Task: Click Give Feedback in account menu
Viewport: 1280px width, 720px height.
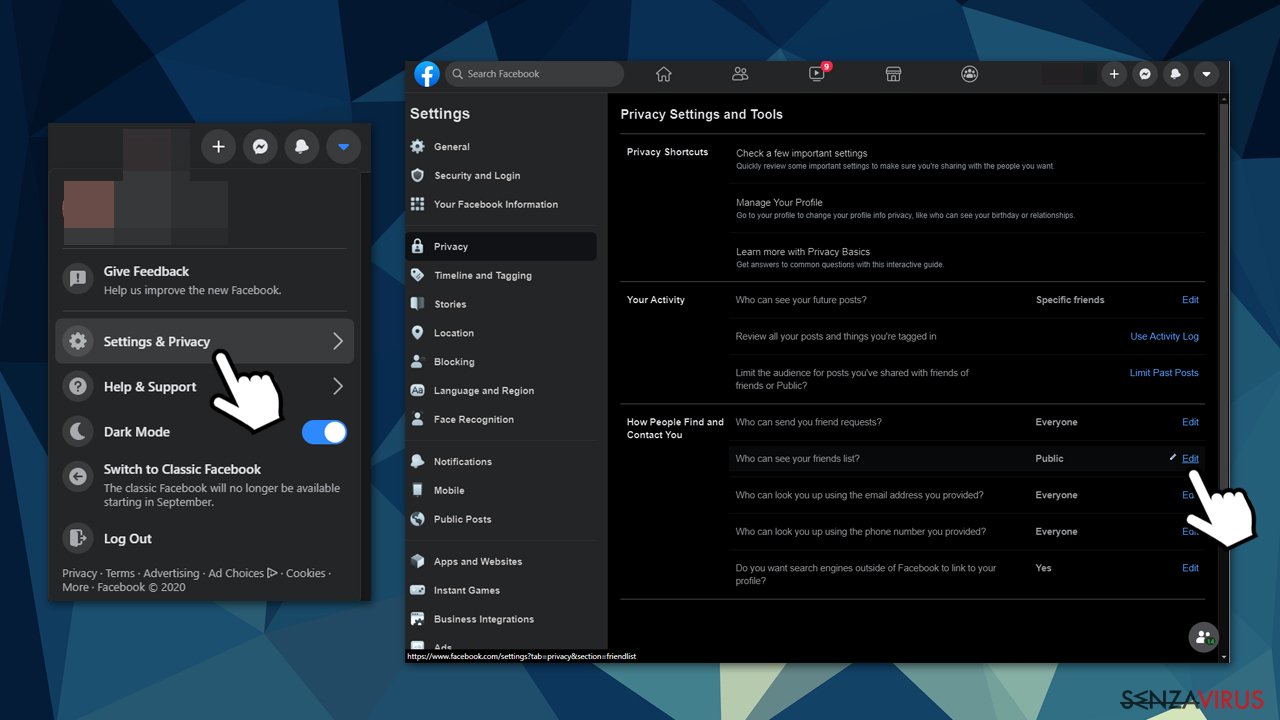Action: (x=205, y=280)
